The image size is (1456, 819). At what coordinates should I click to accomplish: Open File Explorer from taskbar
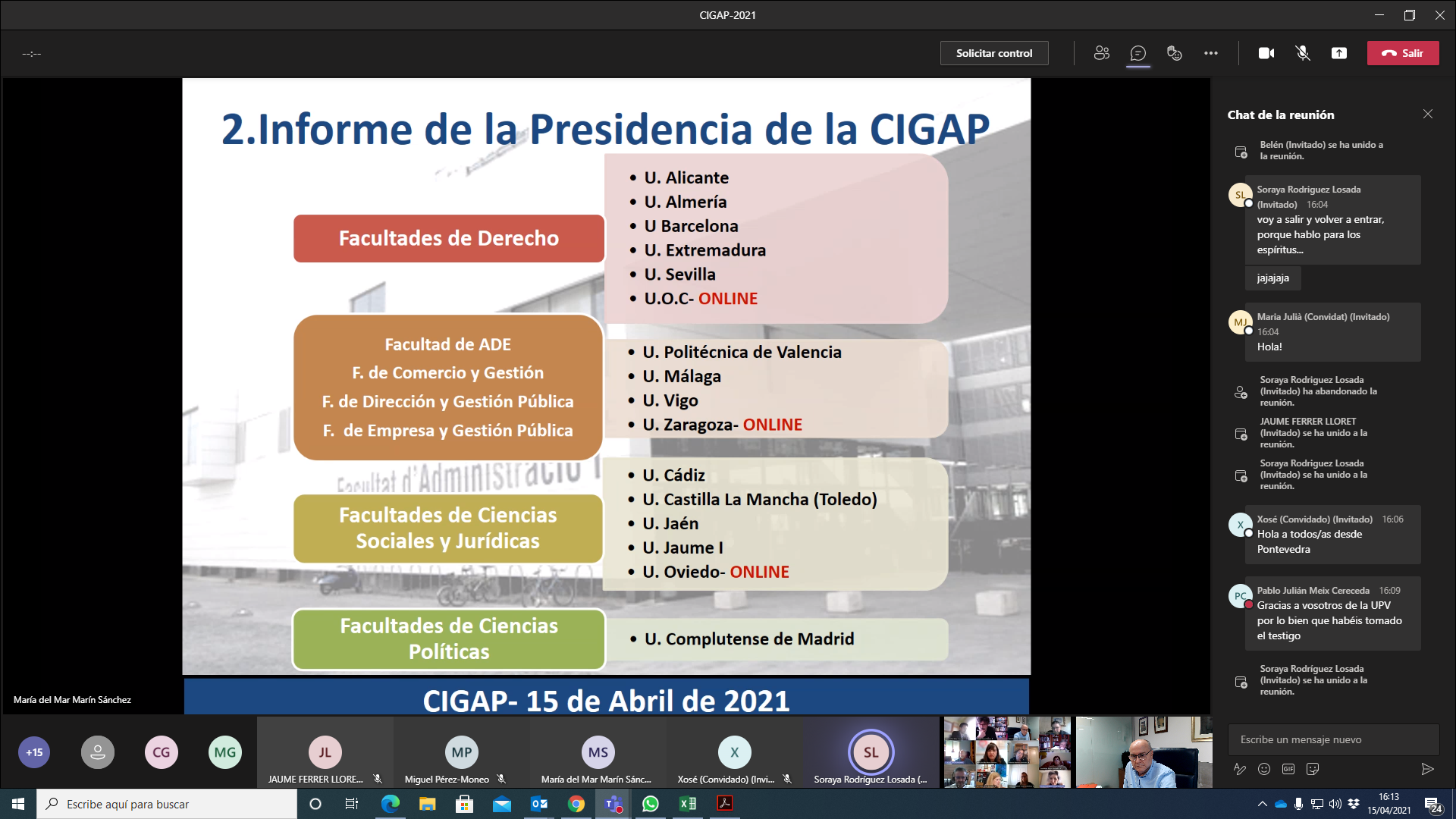coord(427,804)
